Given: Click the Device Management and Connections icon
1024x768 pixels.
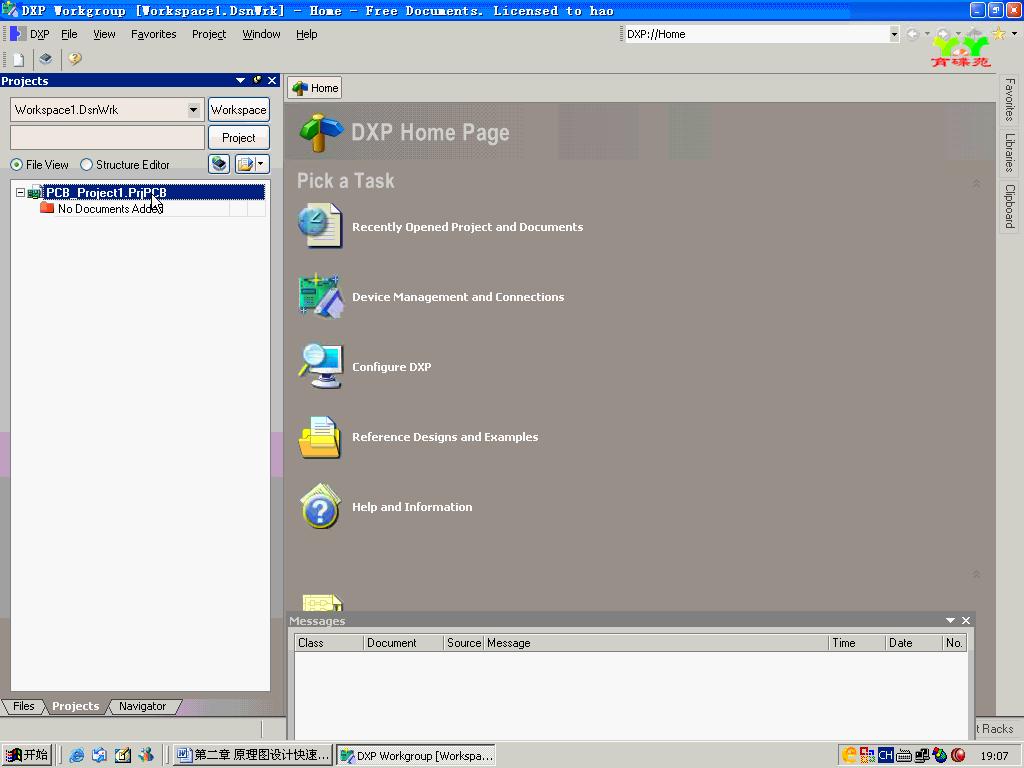Looking at the screenshot, I should (320, 296).
